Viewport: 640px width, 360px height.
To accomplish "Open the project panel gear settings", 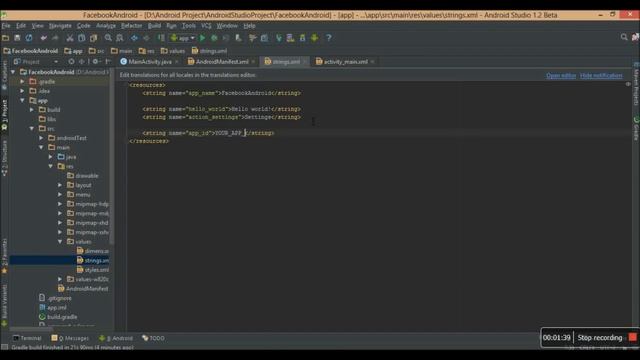I will point(96,62).
